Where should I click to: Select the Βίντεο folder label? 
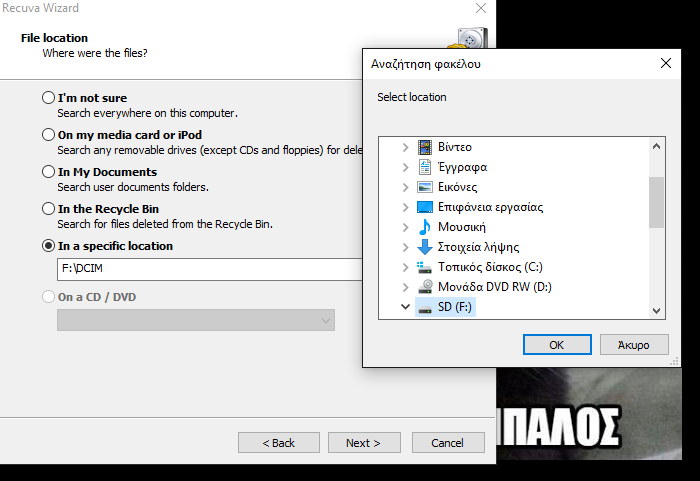[x=454, y=147]
